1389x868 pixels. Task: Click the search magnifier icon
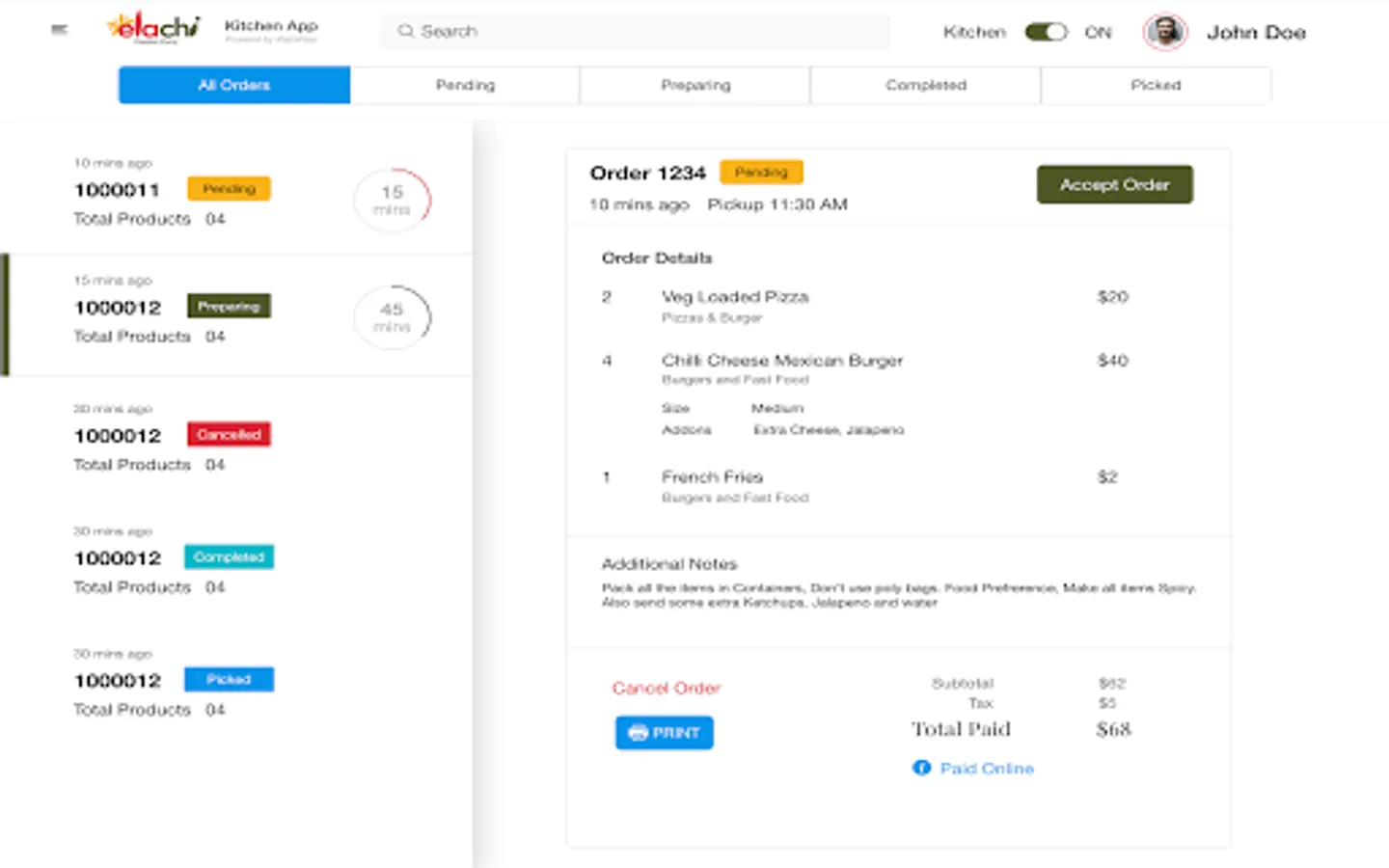(406, 31)
